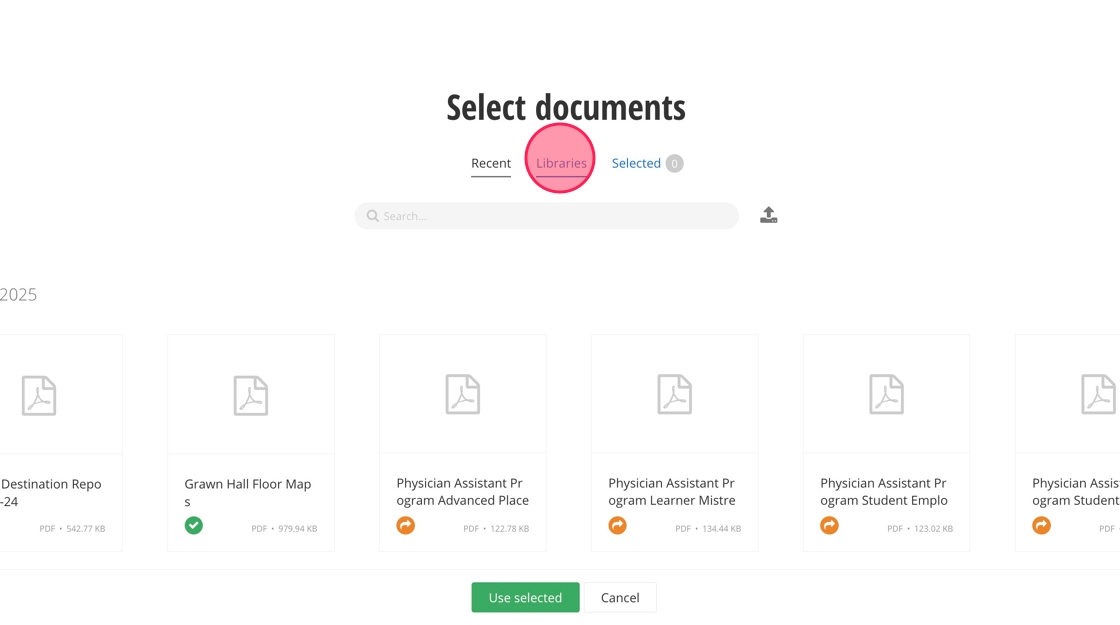Click the magnifier icon in search bar
This screenshot has height=625, width=1120.
[x=372, y=216]
